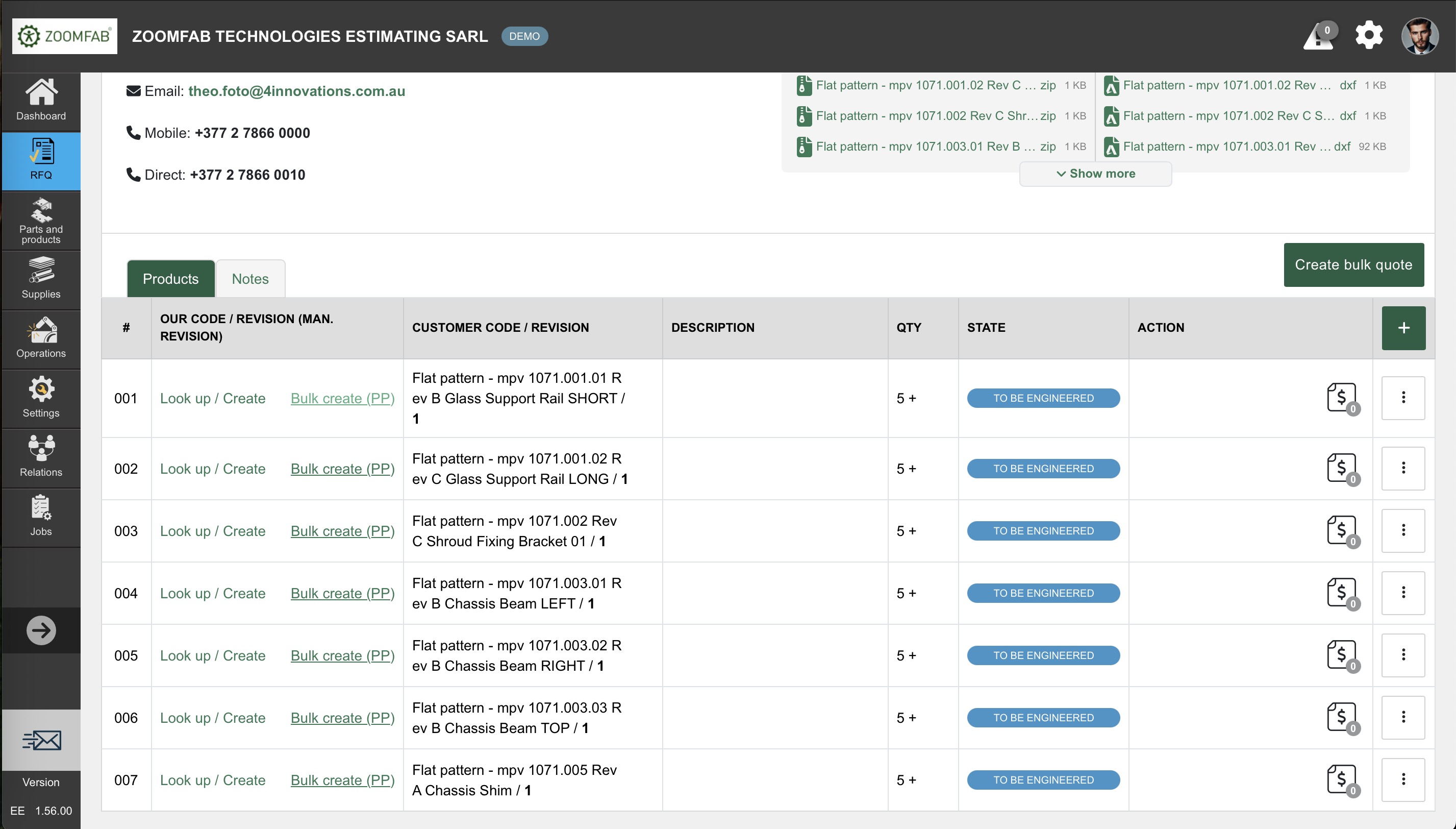Open the user profile avatar
Screen dimensions: 1456x829
1419,36
